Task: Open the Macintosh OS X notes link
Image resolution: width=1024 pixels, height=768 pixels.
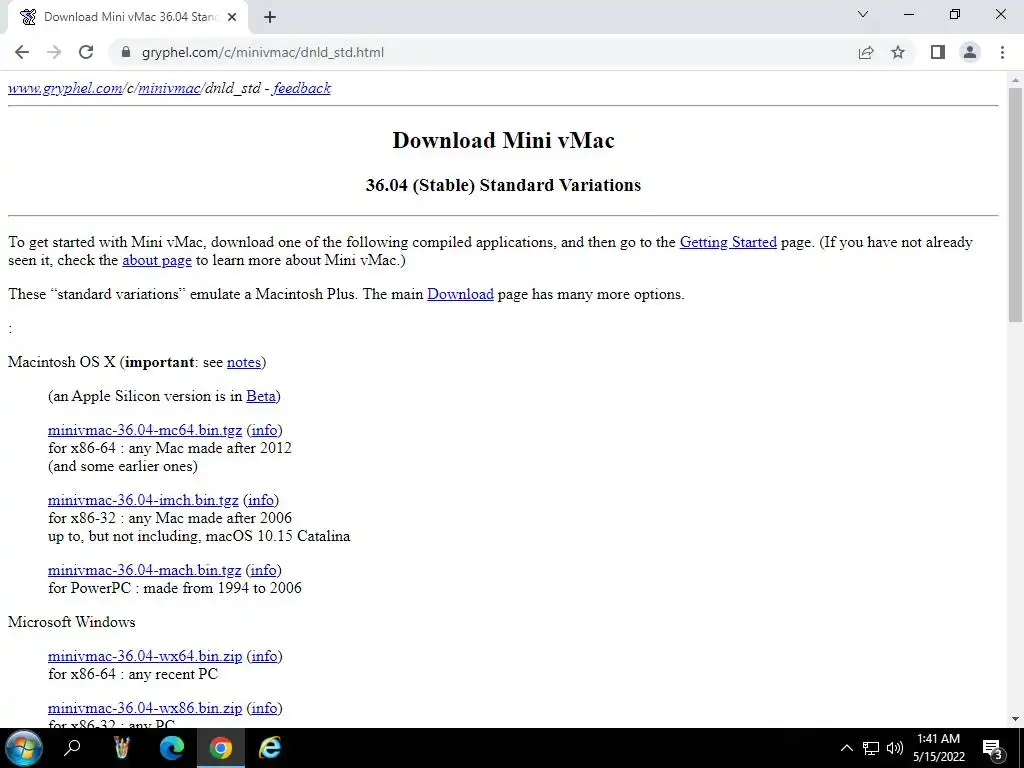Action: coord(244,362)
